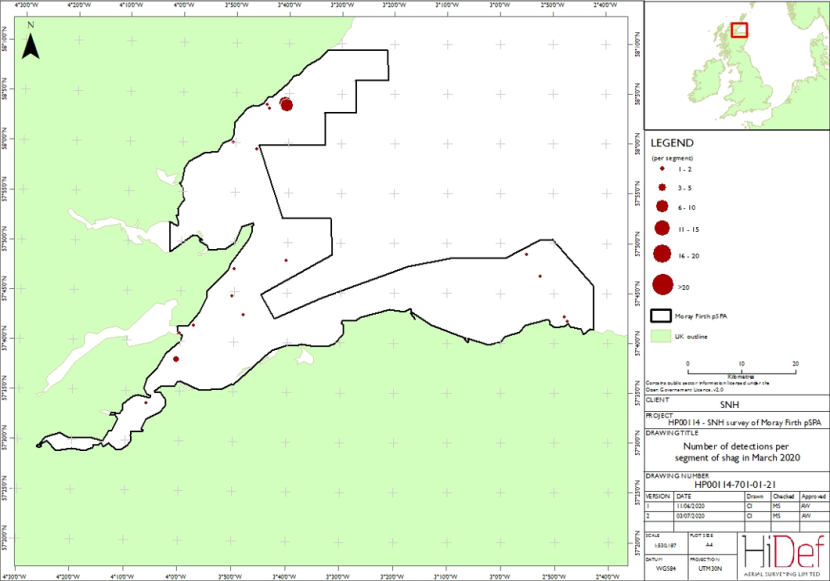
Task: Click the Moray Firth pSPA legend box
Action: coord(661,316)
